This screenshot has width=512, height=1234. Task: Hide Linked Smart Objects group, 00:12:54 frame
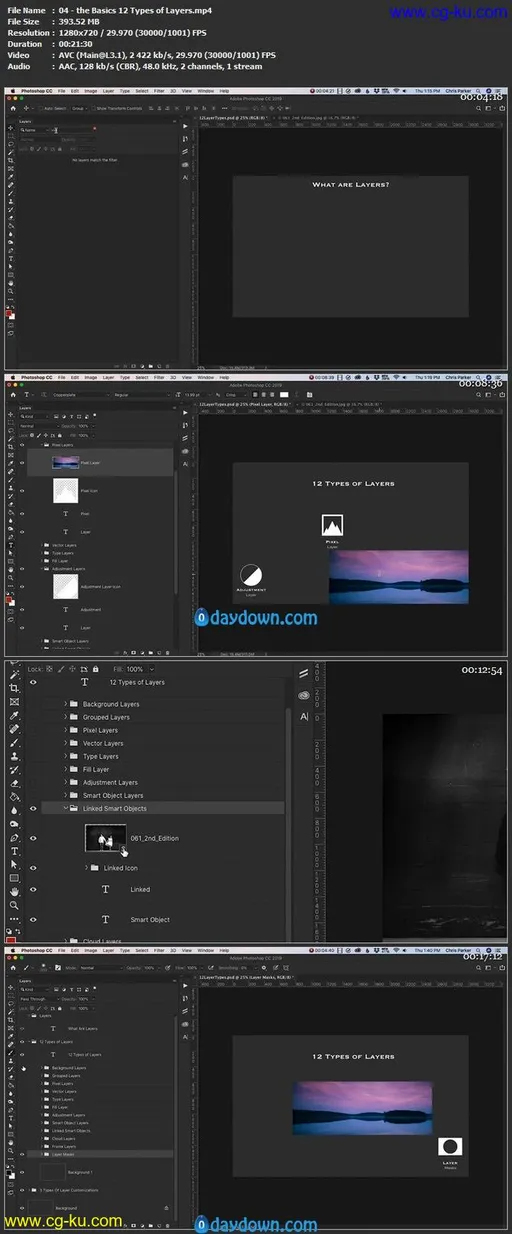[34, 809]
